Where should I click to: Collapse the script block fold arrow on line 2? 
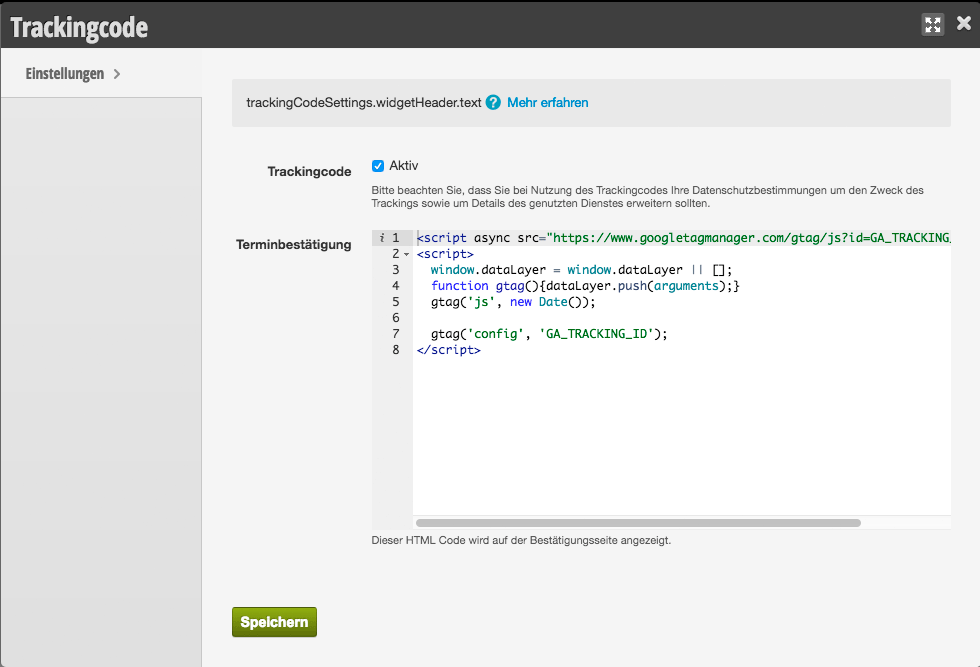click(x=406, y=254)
